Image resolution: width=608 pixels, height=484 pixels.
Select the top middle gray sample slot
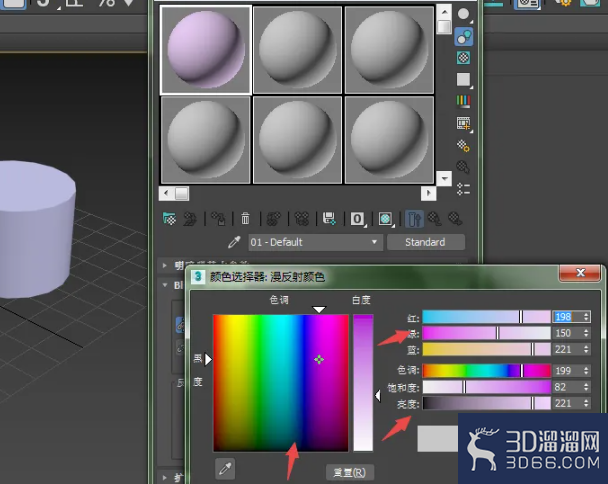[297, 50]
